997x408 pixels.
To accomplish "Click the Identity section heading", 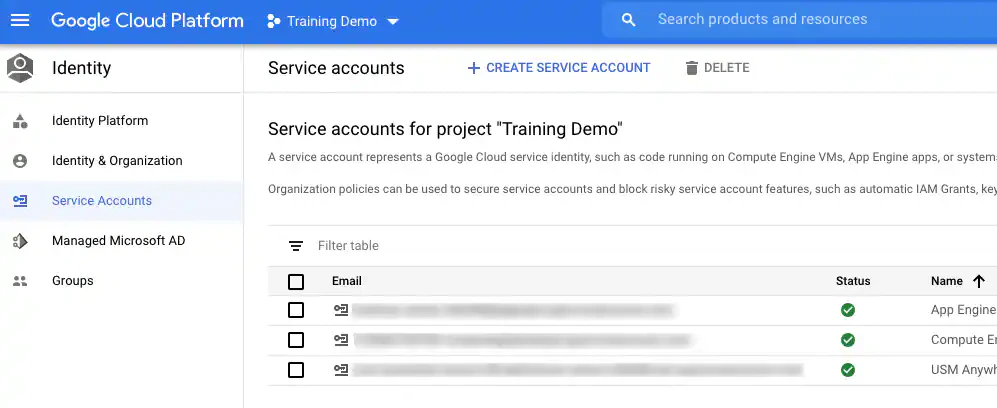I will [x=81, y=68].
